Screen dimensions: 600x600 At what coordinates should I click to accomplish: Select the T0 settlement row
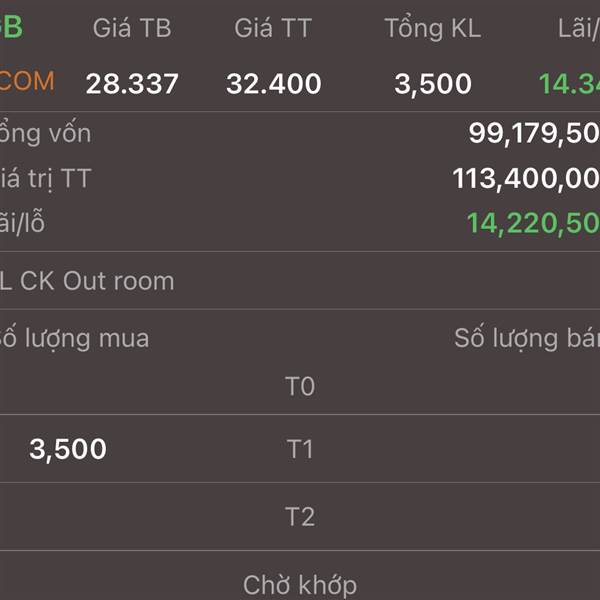[300, 386]
